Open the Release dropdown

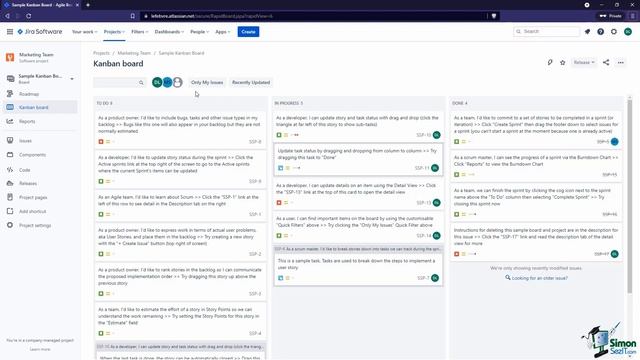pyautogui.click(x=584, y=62)
